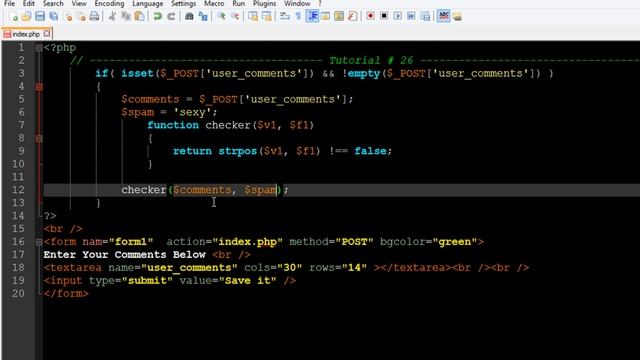Toggle show all characters pilcrow icon
This screenshot has height=360, width=640.
click(298, 16)
